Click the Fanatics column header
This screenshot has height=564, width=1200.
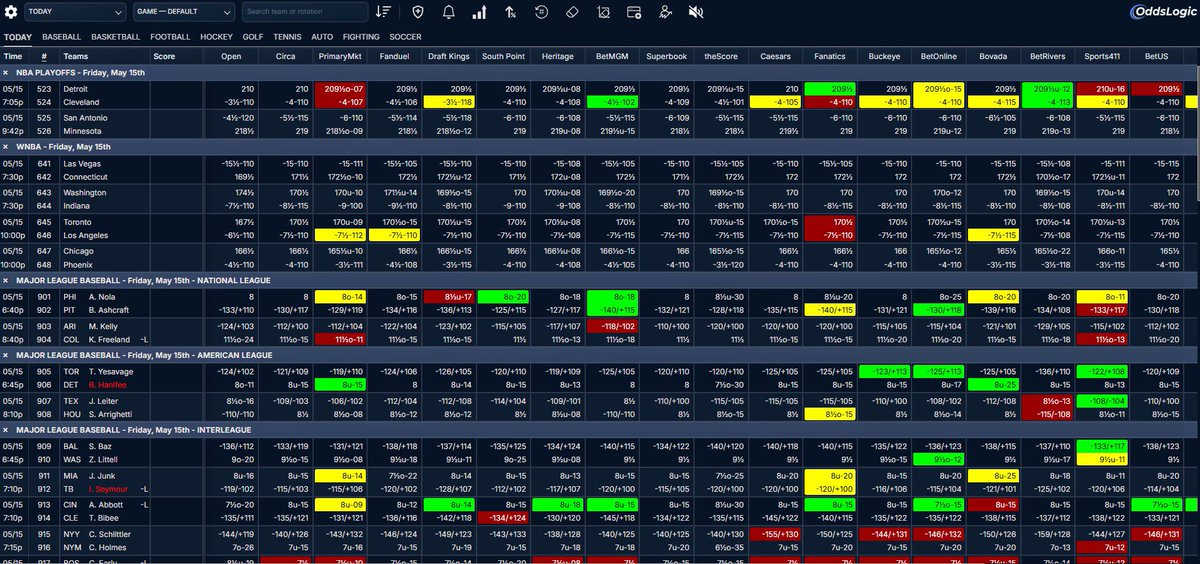click(x=830, y=57)
